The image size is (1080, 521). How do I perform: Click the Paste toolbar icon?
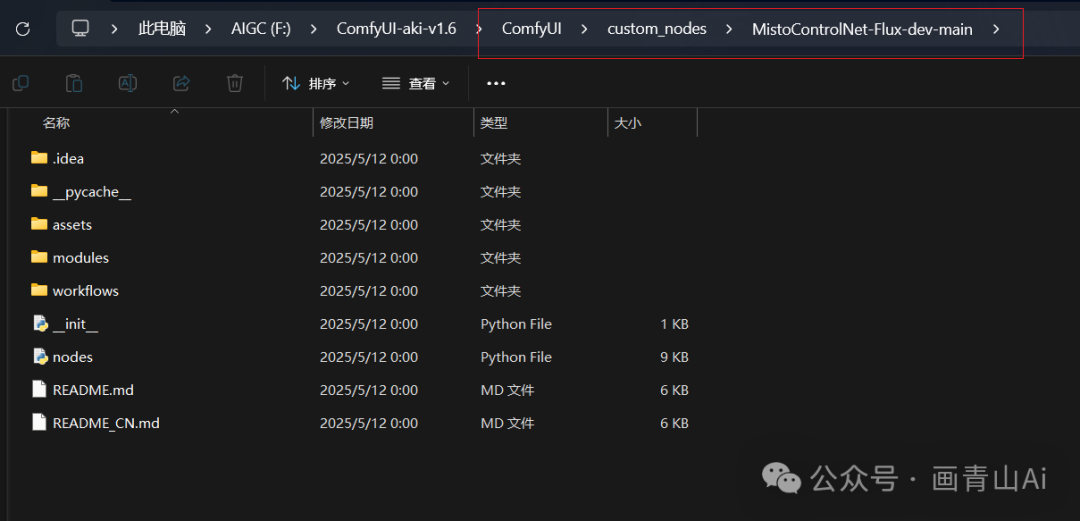(74, 83)
